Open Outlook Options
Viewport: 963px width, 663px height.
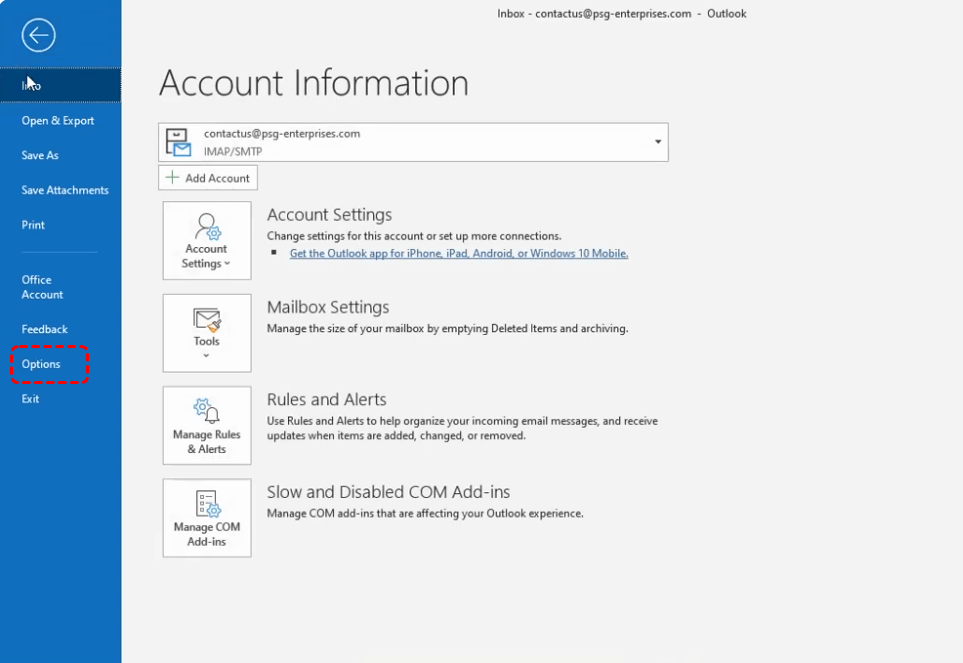click(41, 364)
